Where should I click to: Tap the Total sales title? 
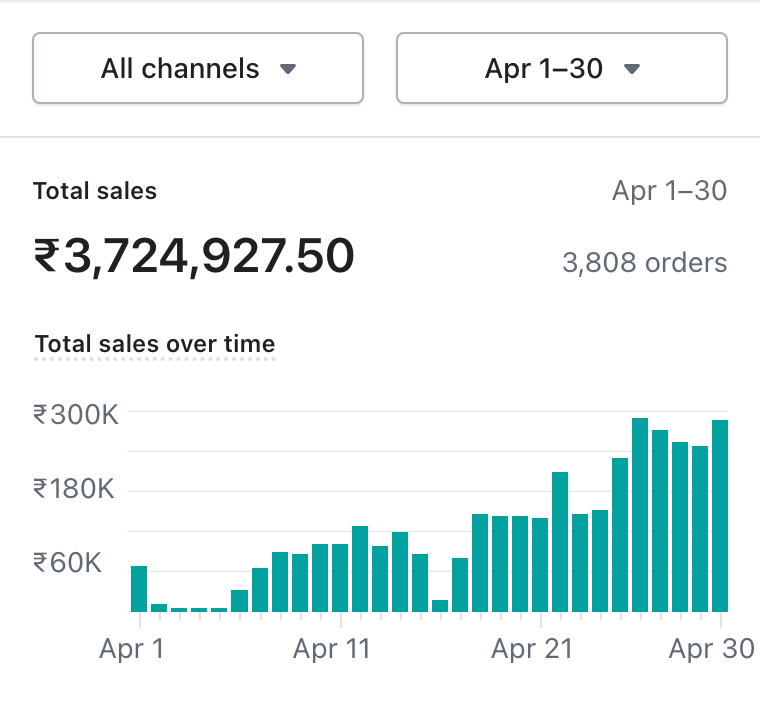95,191
